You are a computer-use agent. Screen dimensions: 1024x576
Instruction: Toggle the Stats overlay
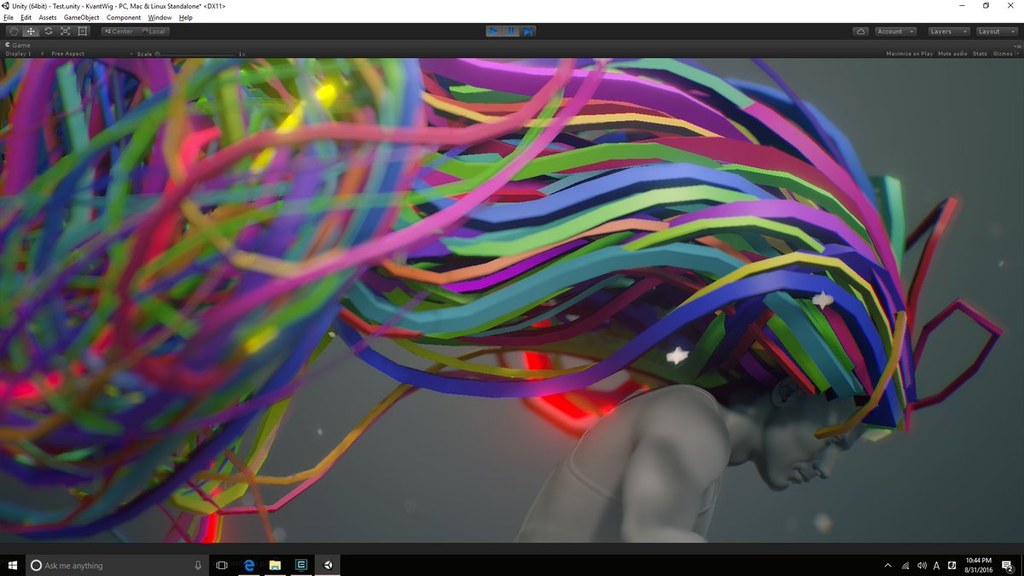coord(980,54)
